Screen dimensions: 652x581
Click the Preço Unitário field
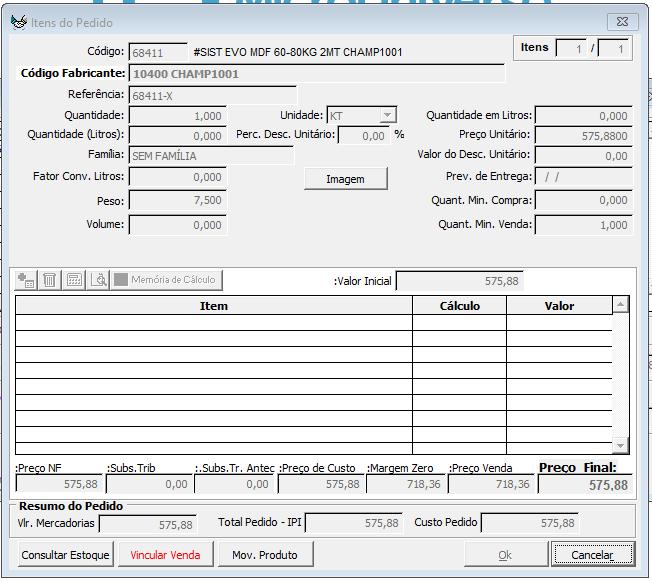pos(584,136)
